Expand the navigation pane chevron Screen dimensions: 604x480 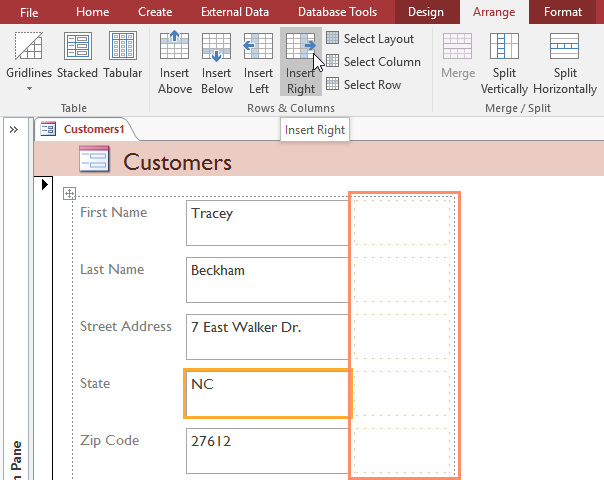point(14,129)
